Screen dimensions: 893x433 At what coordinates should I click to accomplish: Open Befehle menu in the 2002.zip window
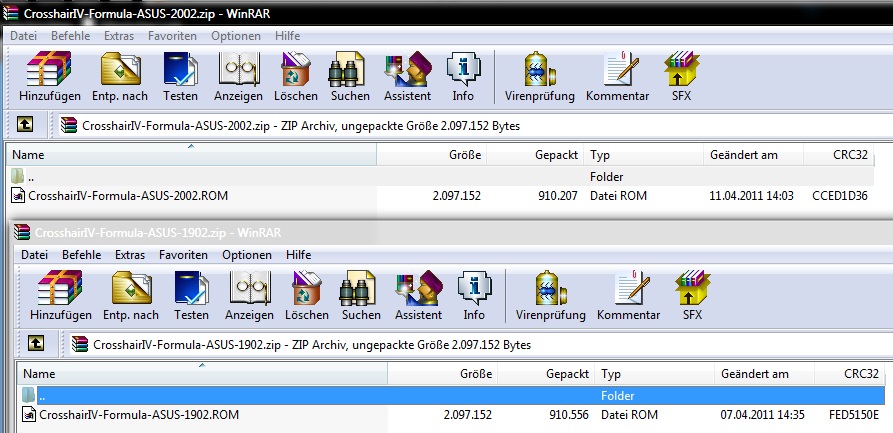point(71,36)
